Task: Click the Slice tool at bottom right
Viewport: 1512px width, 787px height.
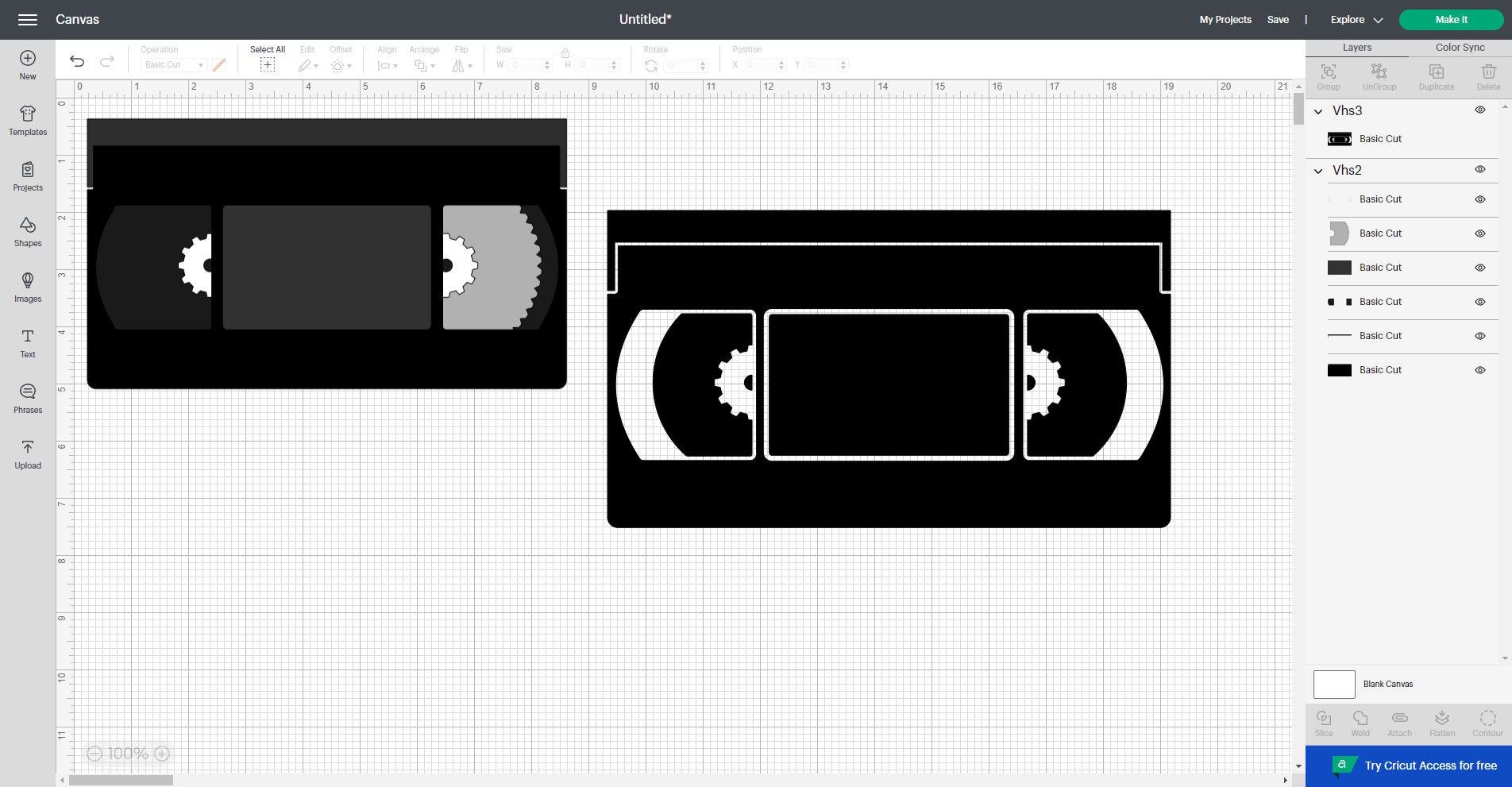Action: click(1323, 723)
